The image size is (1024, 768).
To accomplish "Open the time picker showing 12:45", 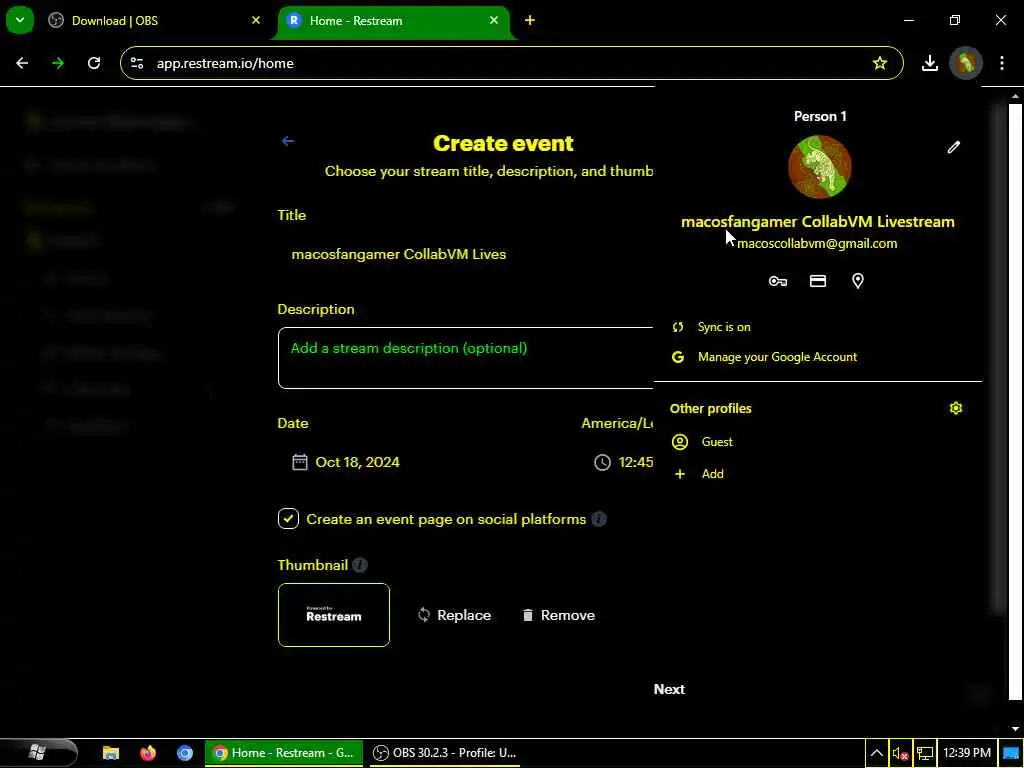I will [x=623, y=462].
